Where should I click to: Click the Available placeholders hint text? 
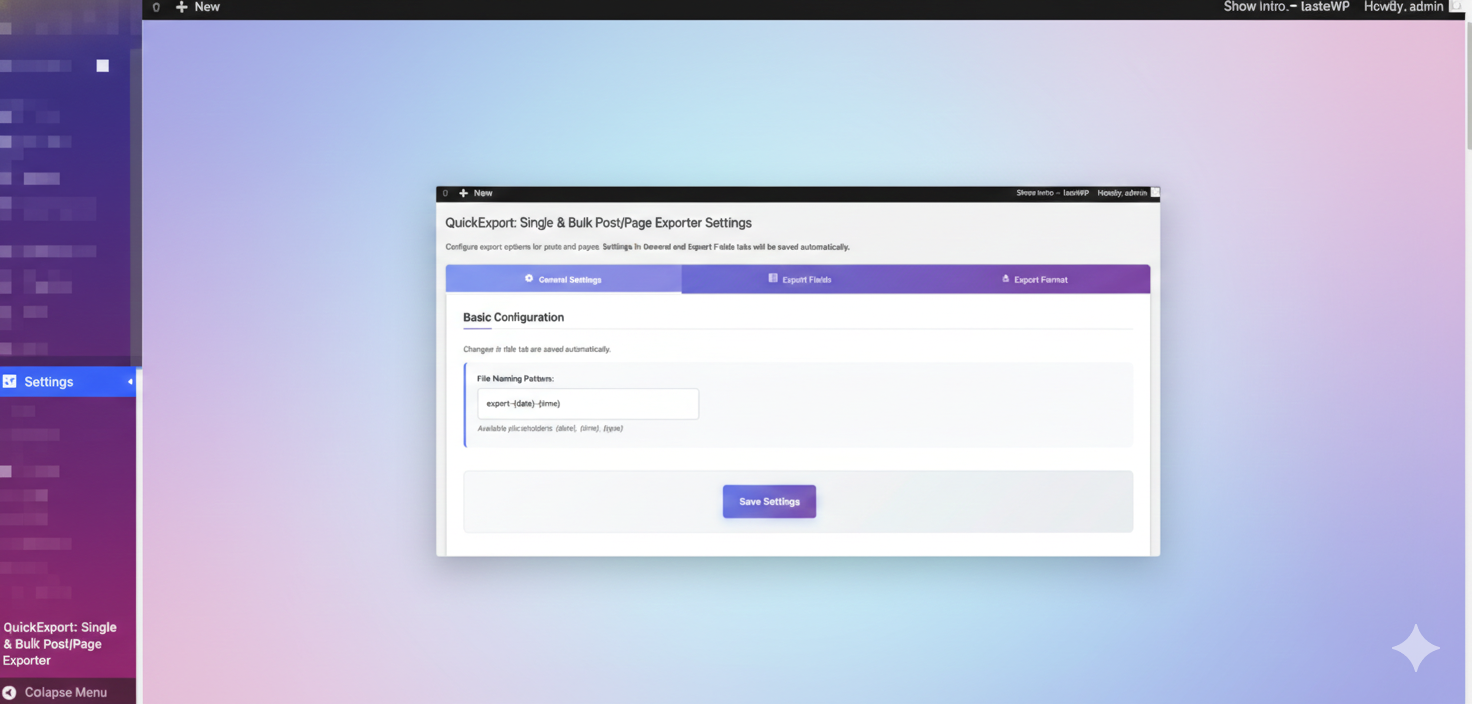tap(550, 428)
